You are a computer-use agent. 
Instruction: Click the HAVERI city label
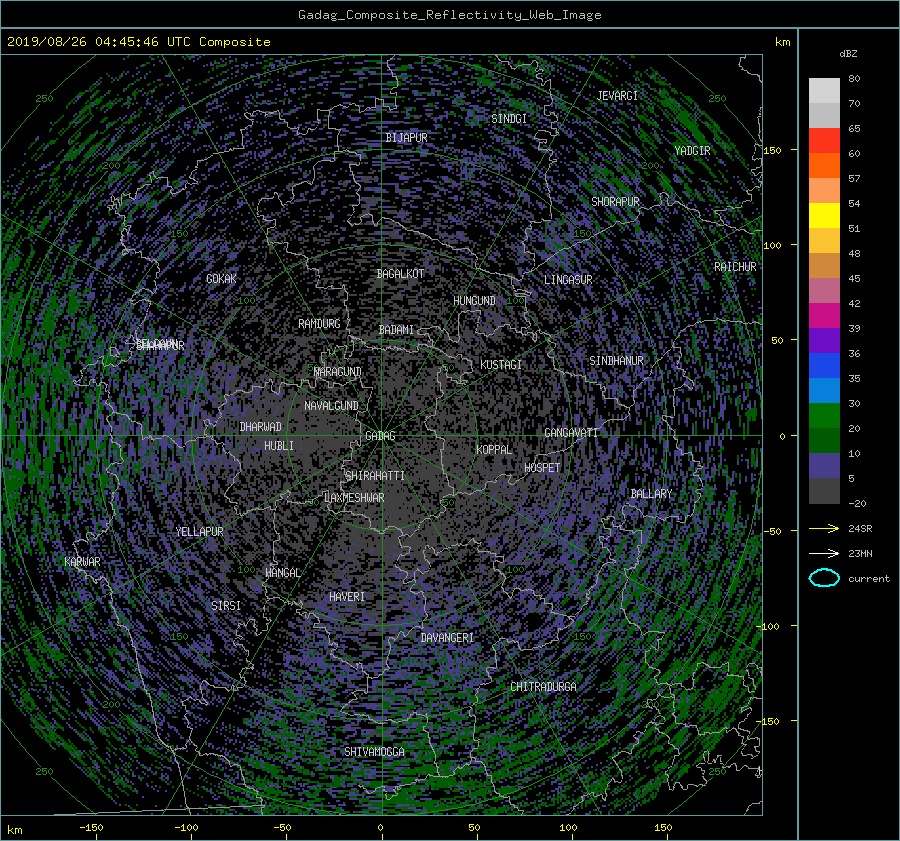(347, 597)
